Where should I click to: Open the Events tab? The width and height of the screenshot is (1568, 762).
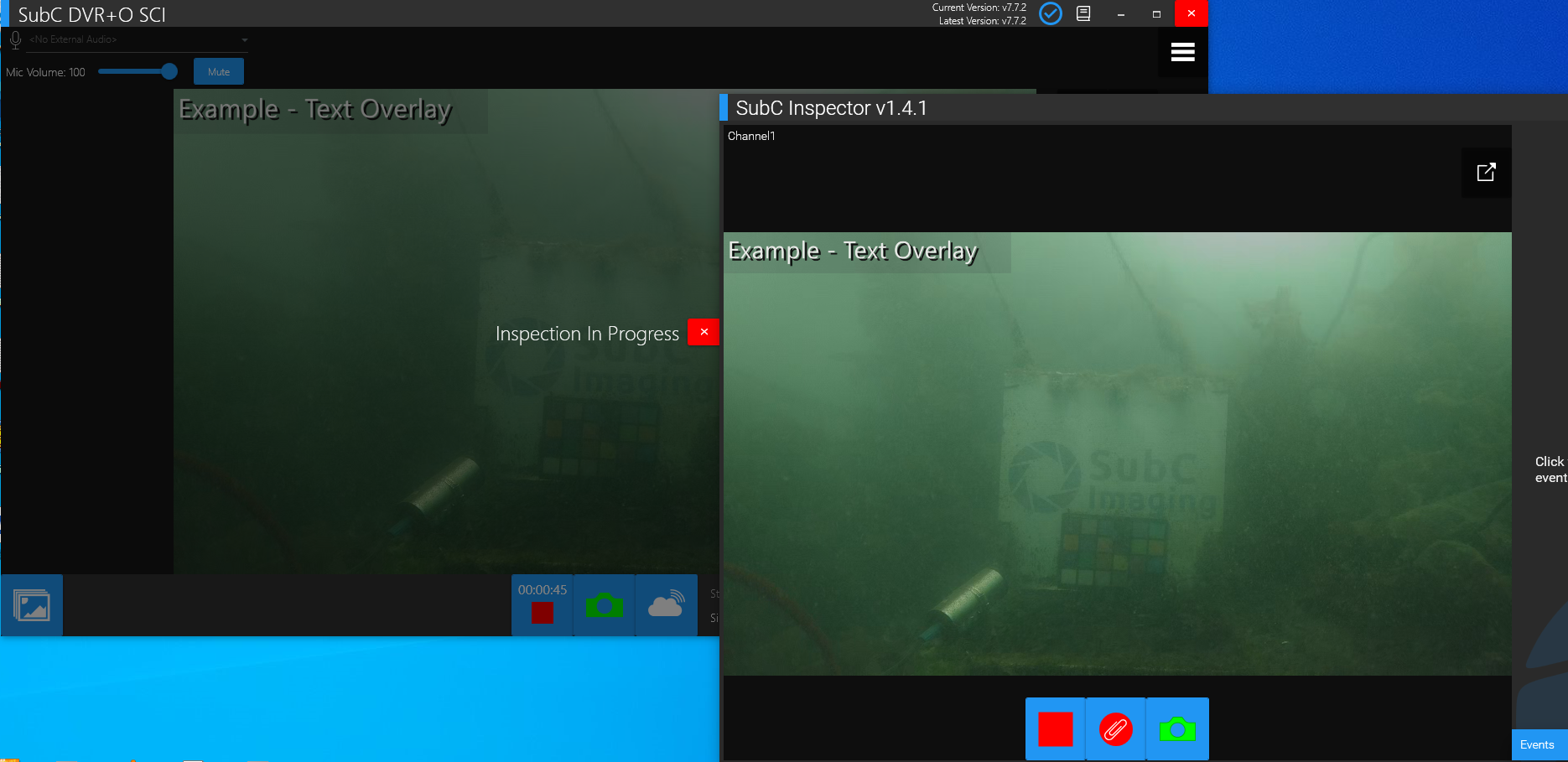tap(1537, 744)
